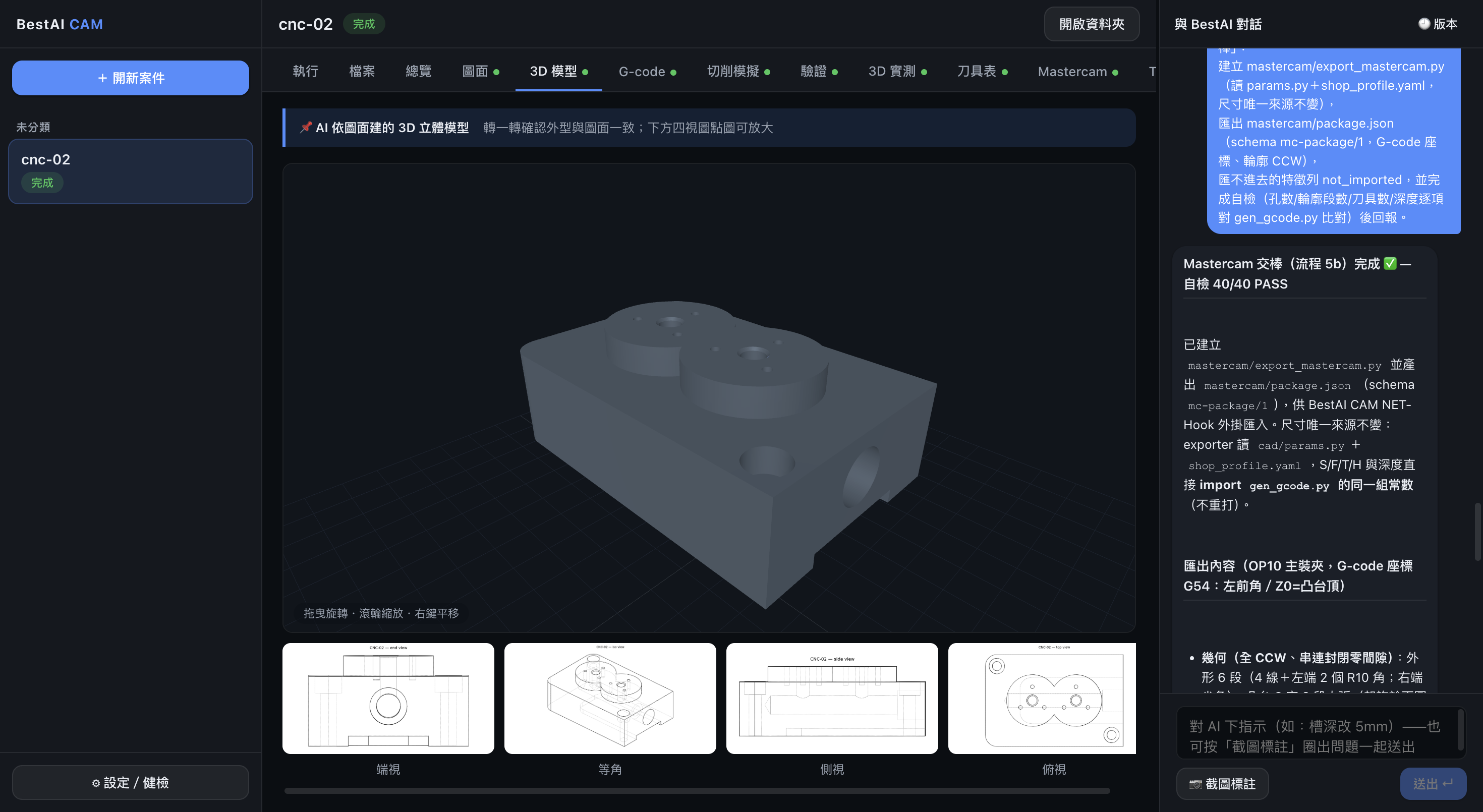This screenshot has width=1483, height=812.
Task: Select the 3D 模型 tab
Action: pyautogui.click(x=558, y=71)
